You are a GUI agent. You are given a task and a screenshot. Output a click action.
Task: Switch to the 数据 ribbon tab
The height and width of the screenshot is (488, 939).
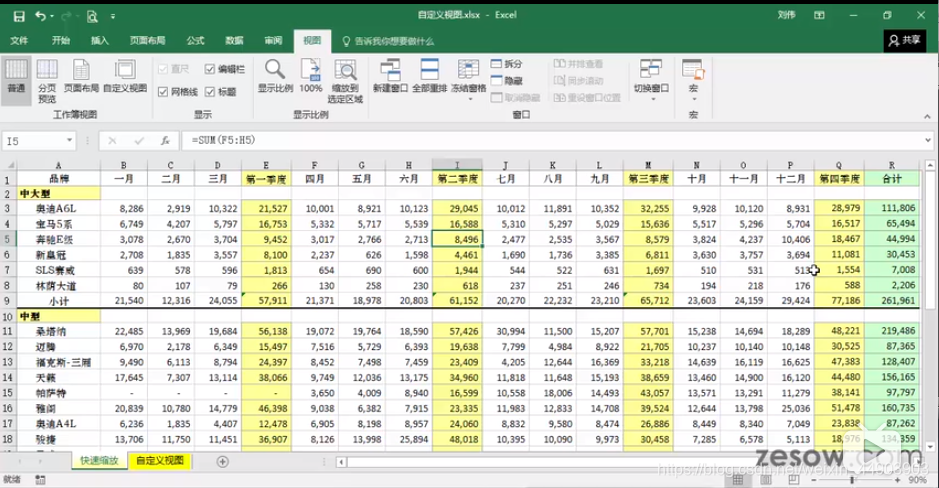(234, 41)
